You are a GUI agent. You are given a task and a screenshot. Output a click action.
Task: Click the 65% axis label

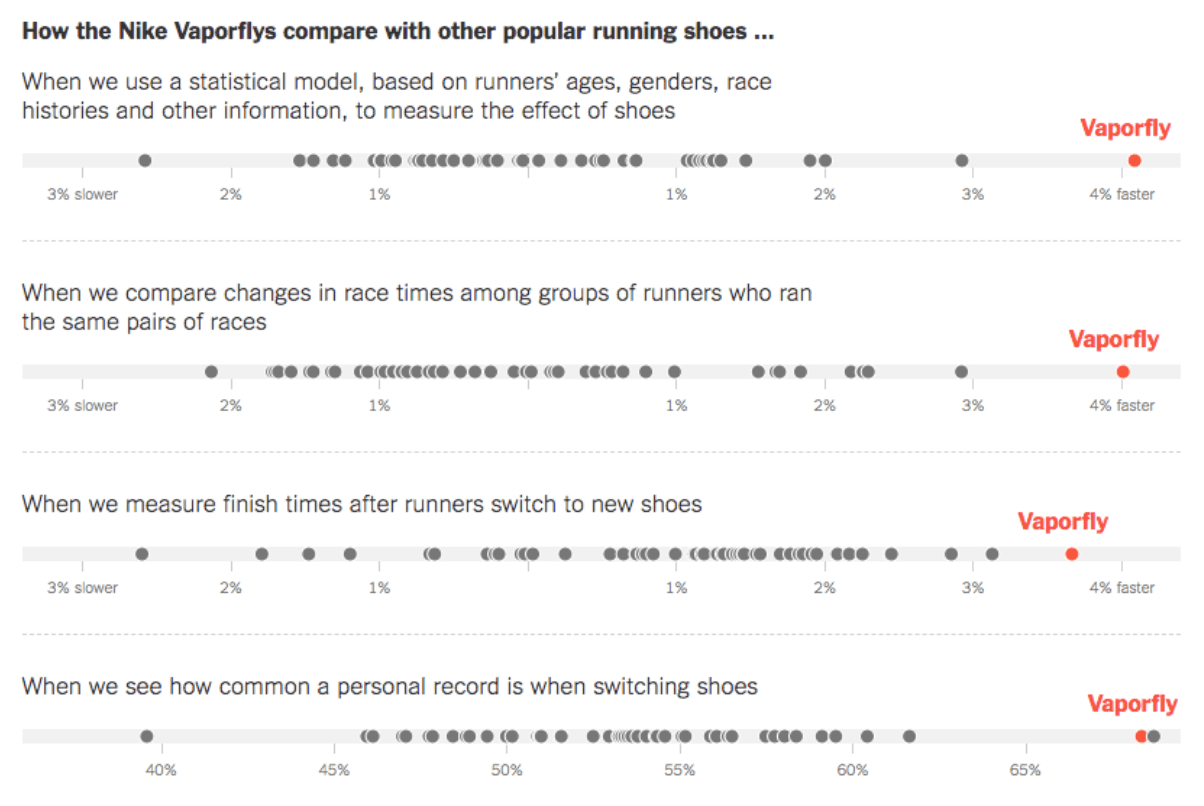(x=1025, y=771)
